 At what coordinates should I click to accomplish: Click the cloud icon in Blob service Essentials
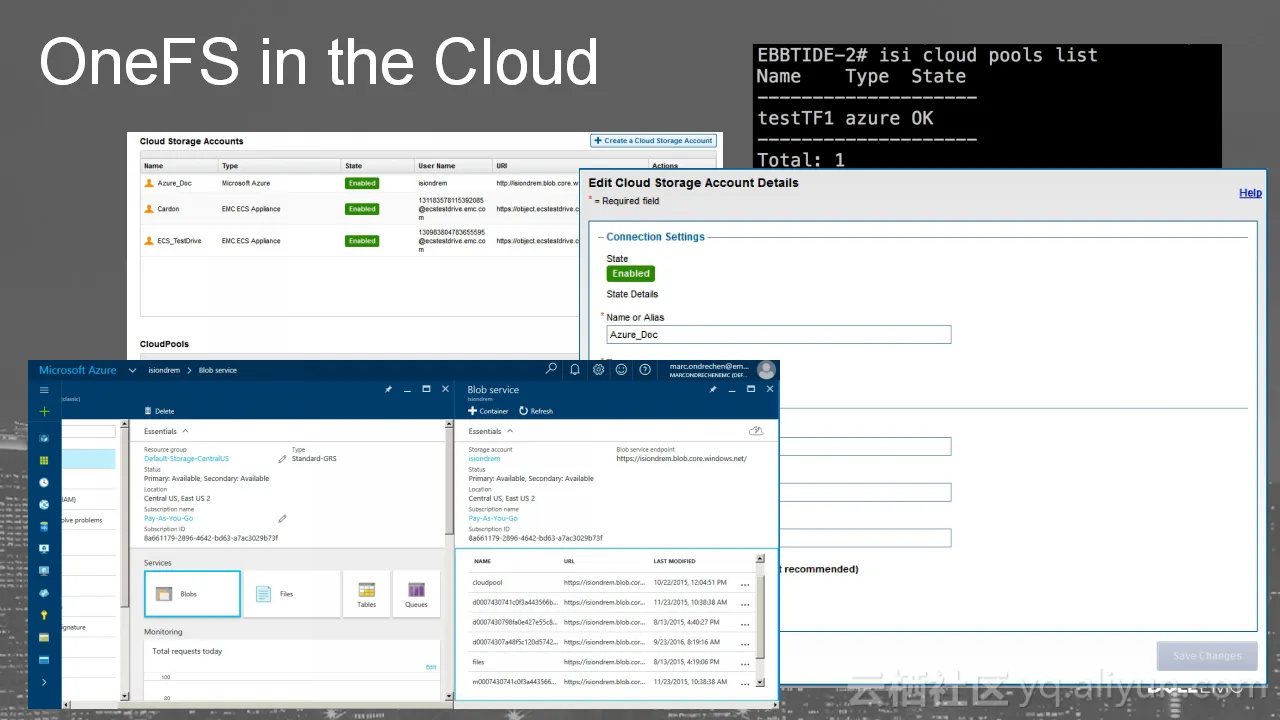[x=756, y=431]
